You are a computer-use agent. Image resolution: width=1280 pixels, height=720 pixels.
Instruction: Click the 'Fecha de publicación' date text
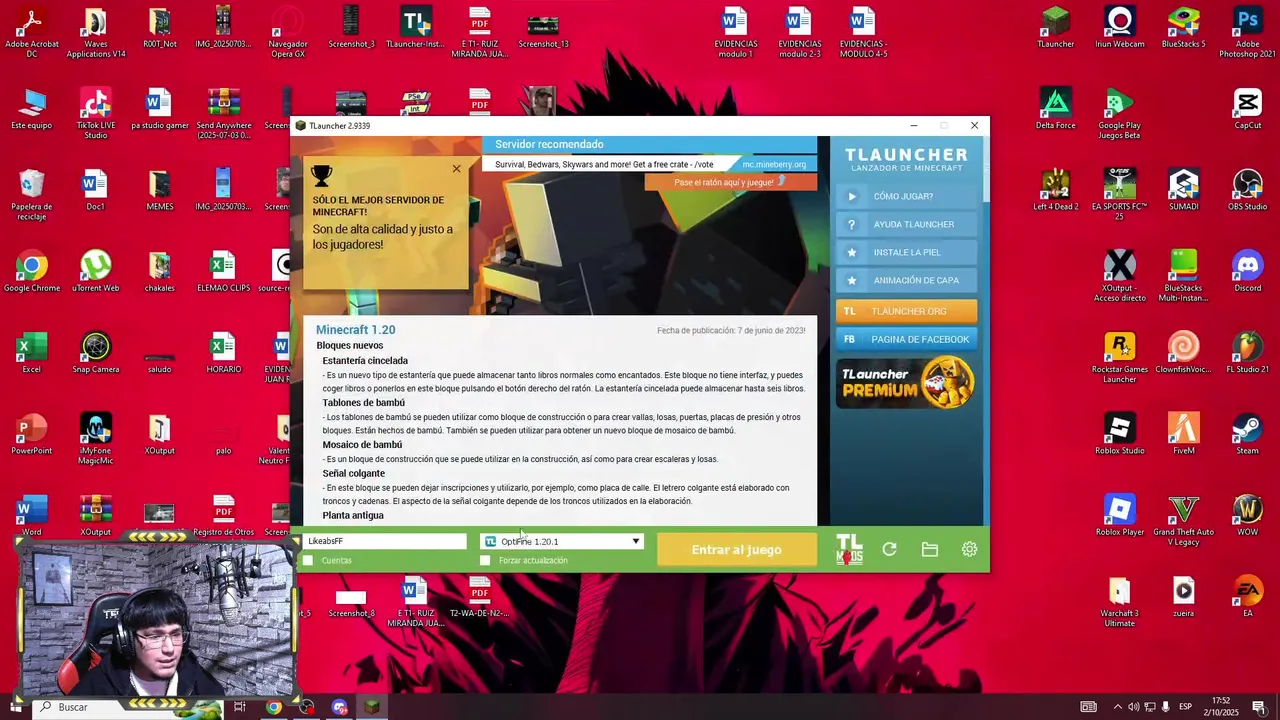click(x=731, y=330)
